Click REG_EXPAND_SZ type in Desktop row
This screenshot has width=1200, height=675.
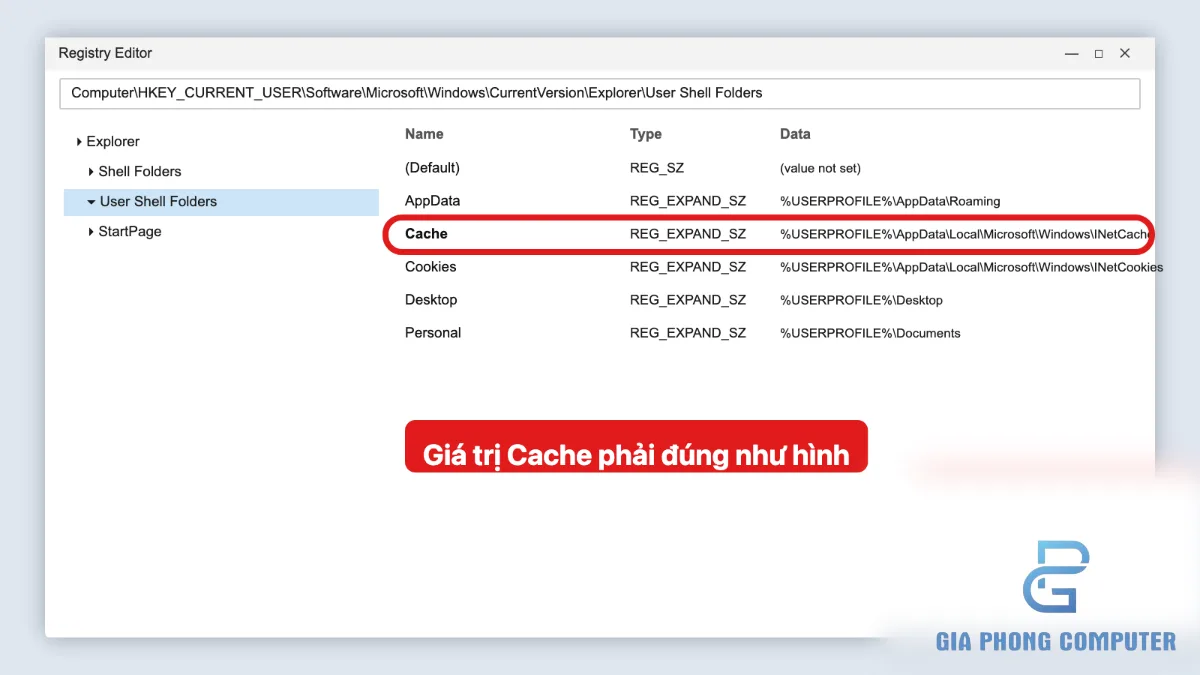coord(688,300)
